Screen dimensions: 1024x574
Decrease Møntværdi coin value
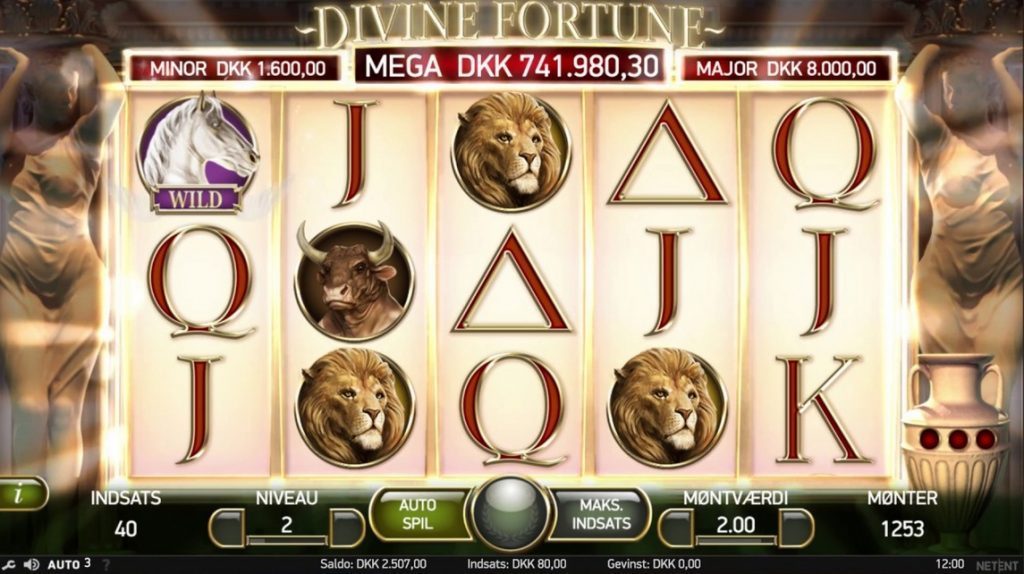click(676, 528)
